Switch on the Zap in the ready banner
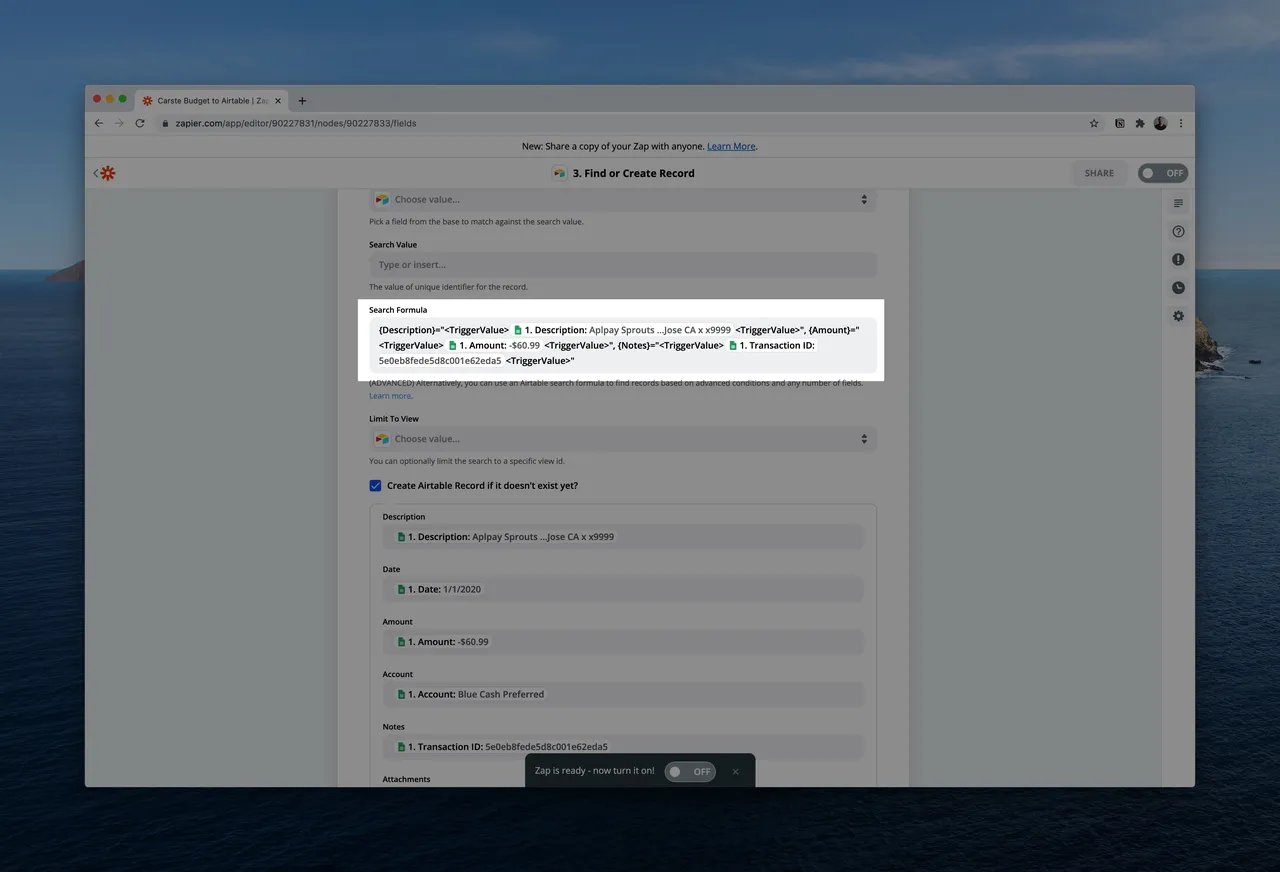Viewport: 1280px width, 872px height. pos(690,771)
